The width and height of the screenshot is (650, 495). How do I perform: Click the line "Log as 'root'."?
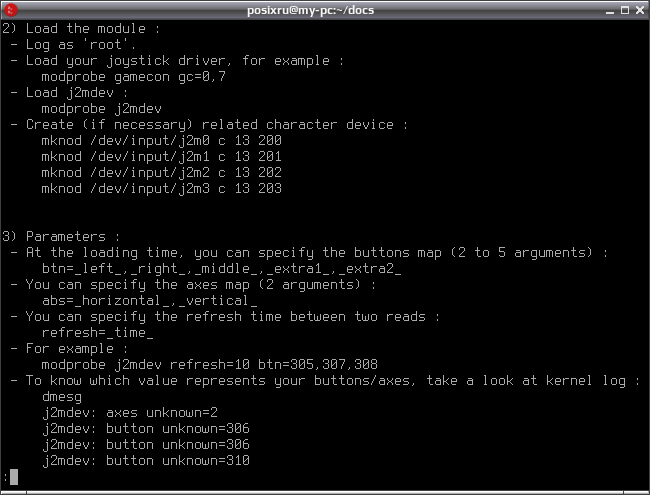73,44
